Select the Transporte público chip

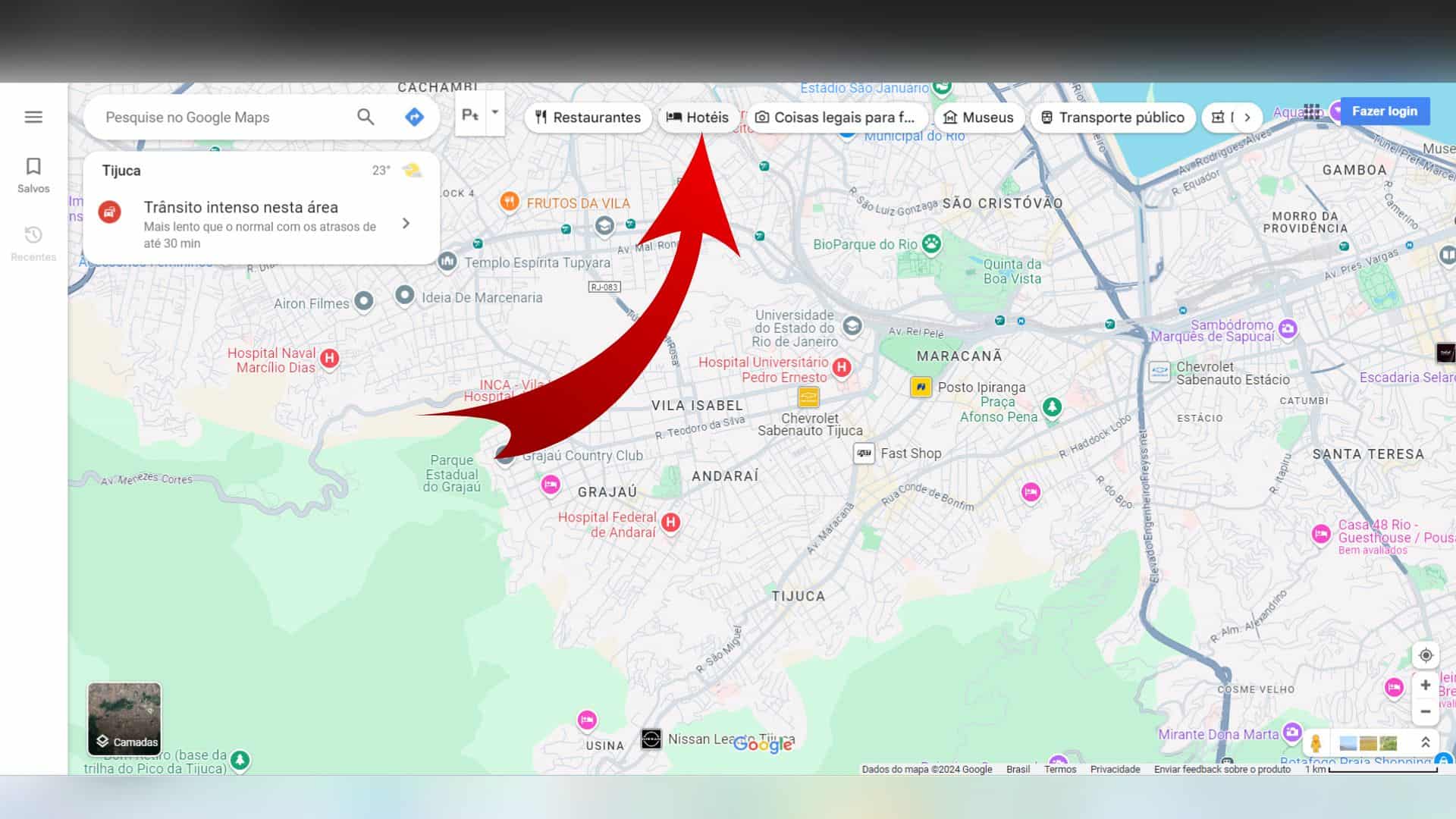coord(1112,118)
